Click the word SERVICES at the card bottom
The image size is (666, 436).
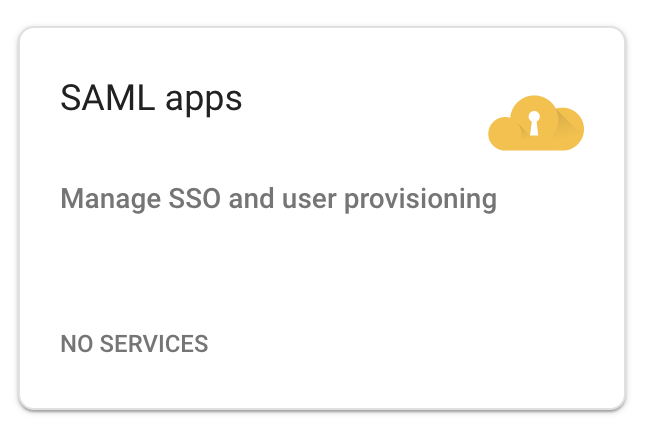pyautogui.click(x=154, y=344)
